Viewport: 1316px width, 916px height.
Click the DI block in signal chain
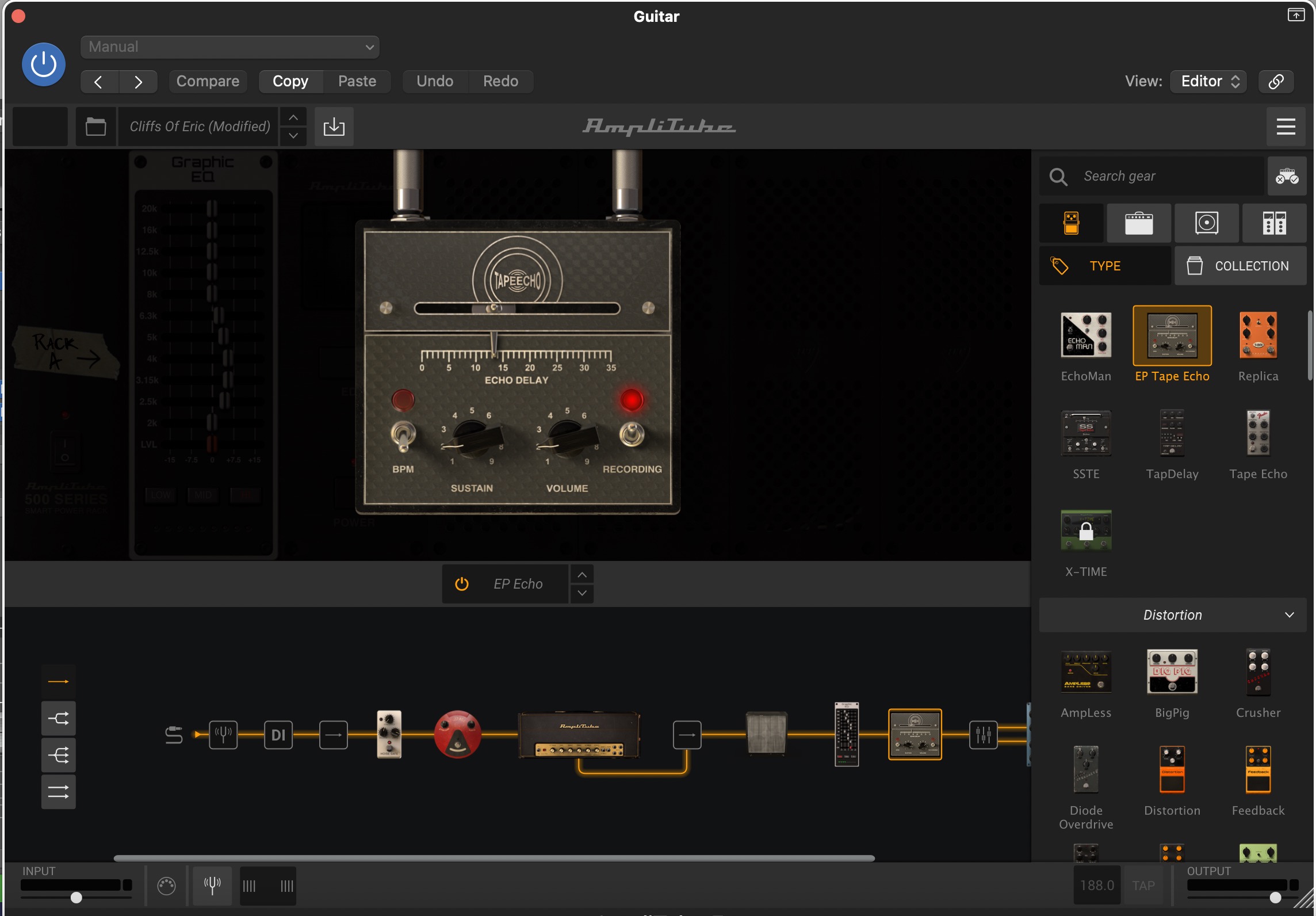(x=278, y=735)
